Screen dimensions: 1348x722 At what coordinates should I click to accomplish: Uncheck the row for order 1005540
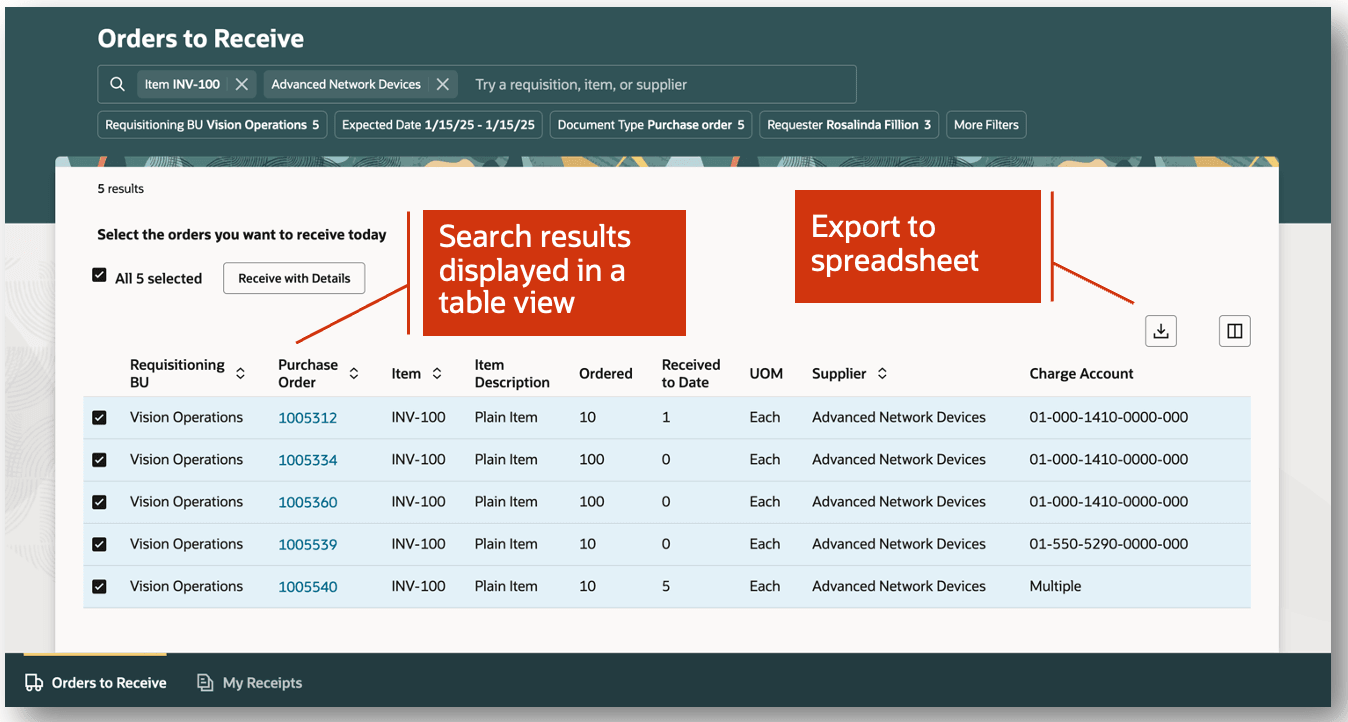pyautogui.click(x=100, y=586)
